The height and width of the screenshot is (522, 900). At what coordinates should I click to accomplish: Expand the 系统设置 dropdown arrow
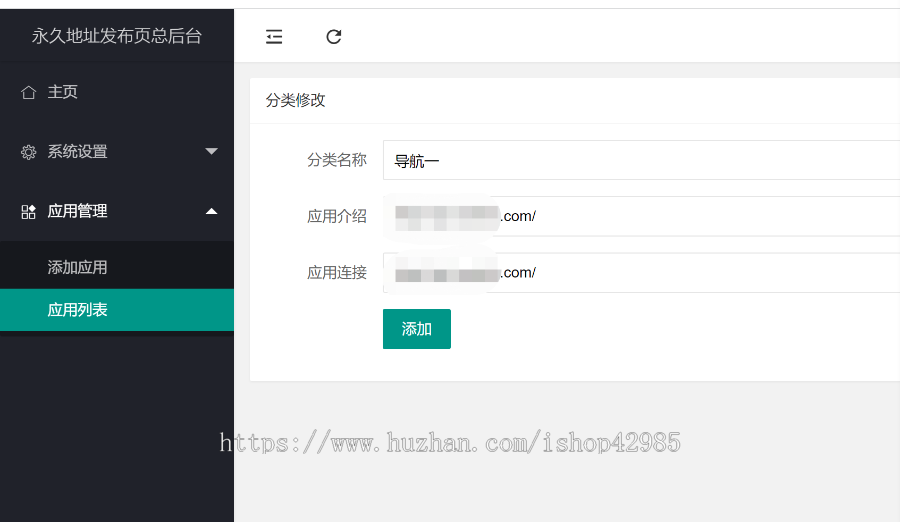(211, 151)
